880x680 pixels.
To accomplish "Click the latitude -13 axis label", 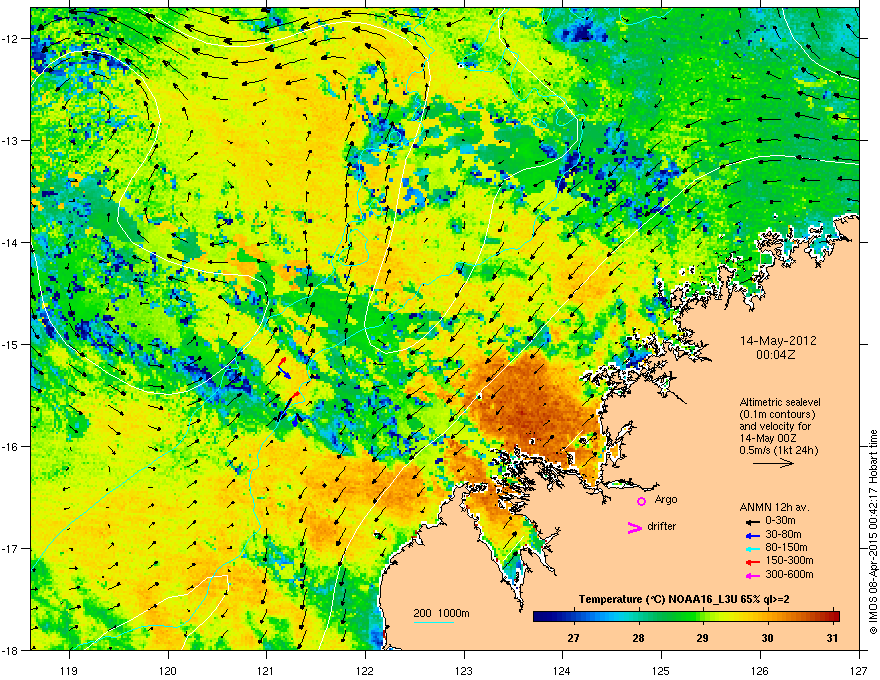I will pyautogui.click(x=11, y=140).
